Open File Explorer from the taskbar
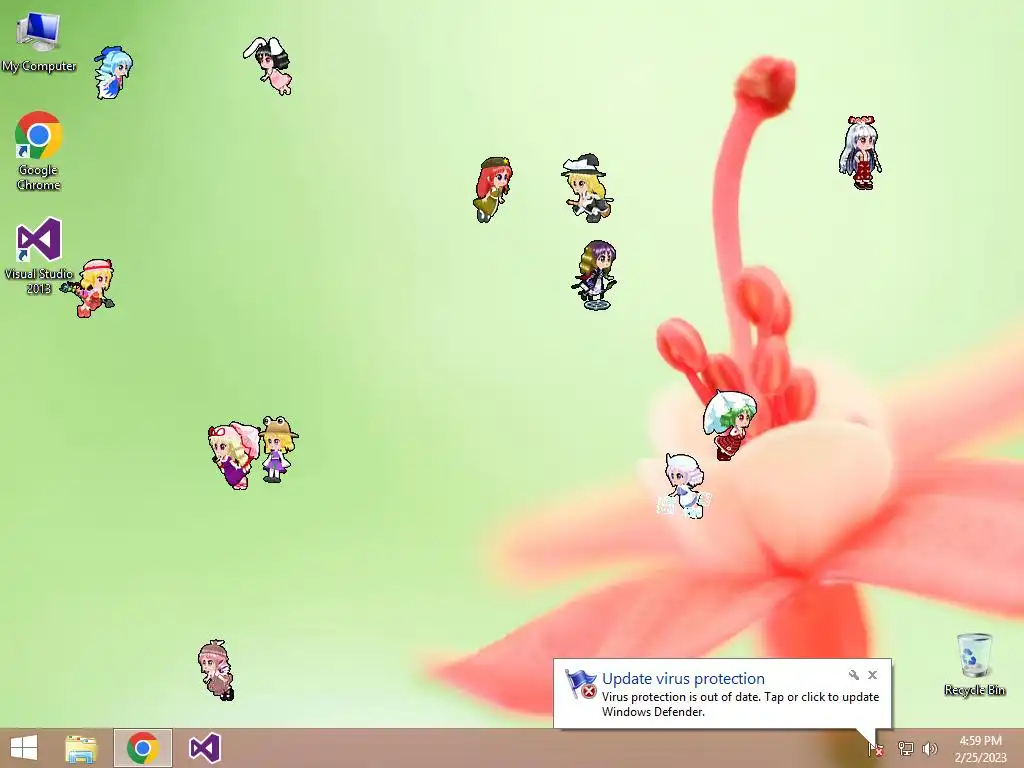The image size is (1024, 768). (81, 748)
